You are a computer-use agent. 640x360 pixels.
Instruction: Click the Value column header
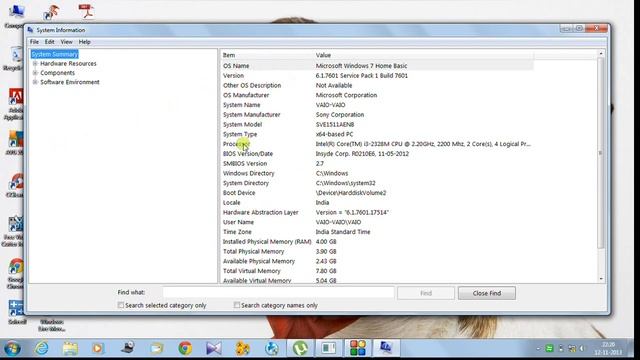click(423, 55)
